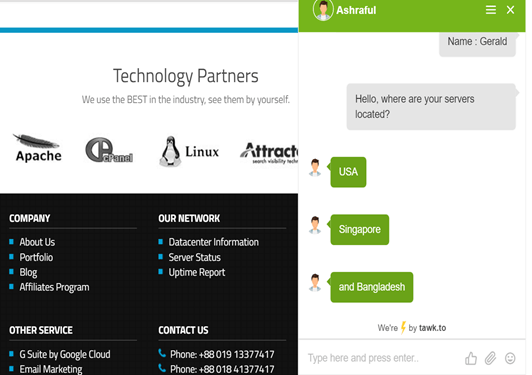
Task: Click the 'Name : Gerald' message bubble
Action: coord(477,43)
